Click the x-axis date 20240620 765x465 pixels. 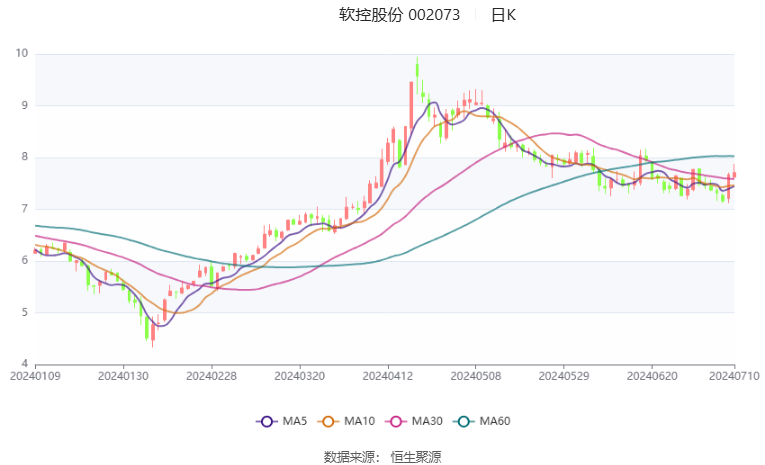tap(652, 376)
